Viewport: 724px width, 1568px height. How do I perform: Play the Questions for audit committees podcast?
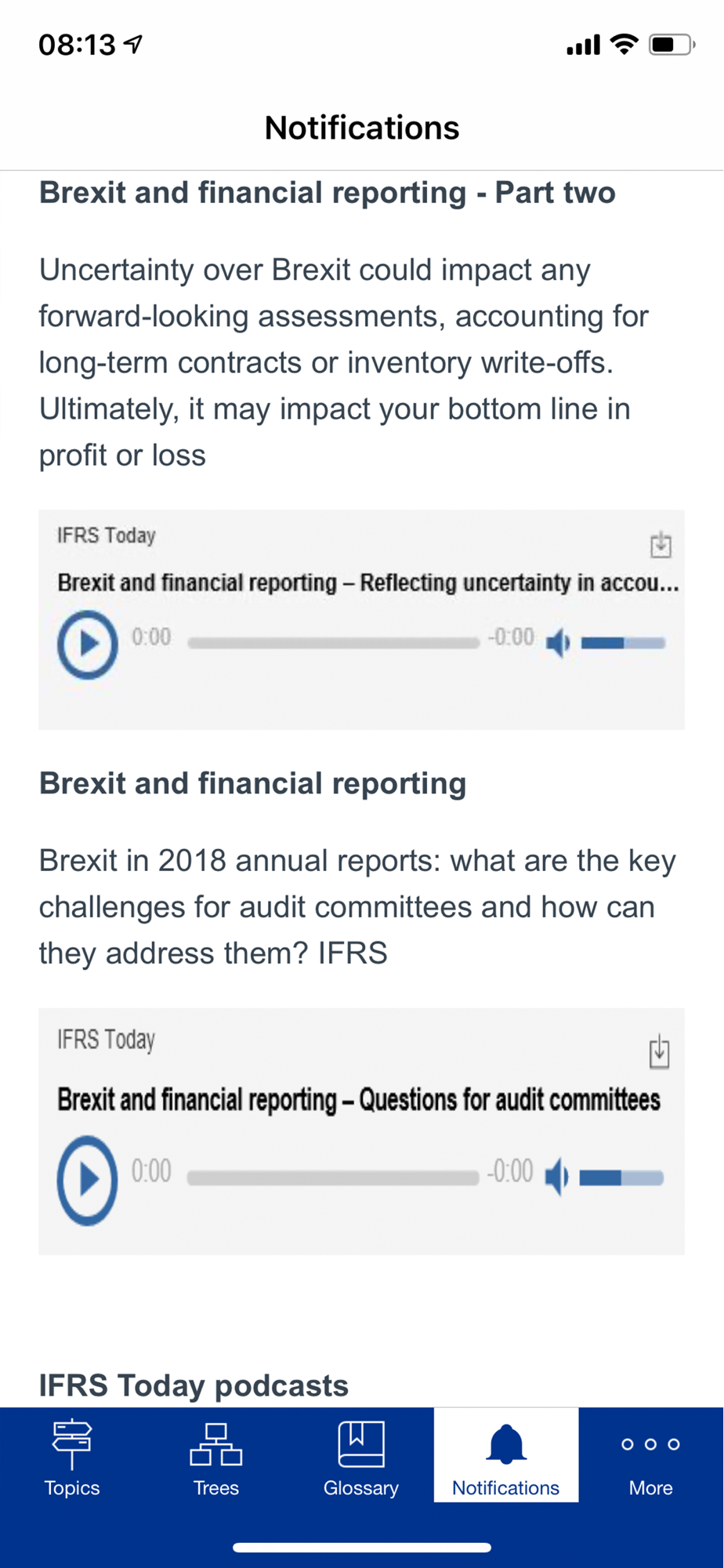88,1180
